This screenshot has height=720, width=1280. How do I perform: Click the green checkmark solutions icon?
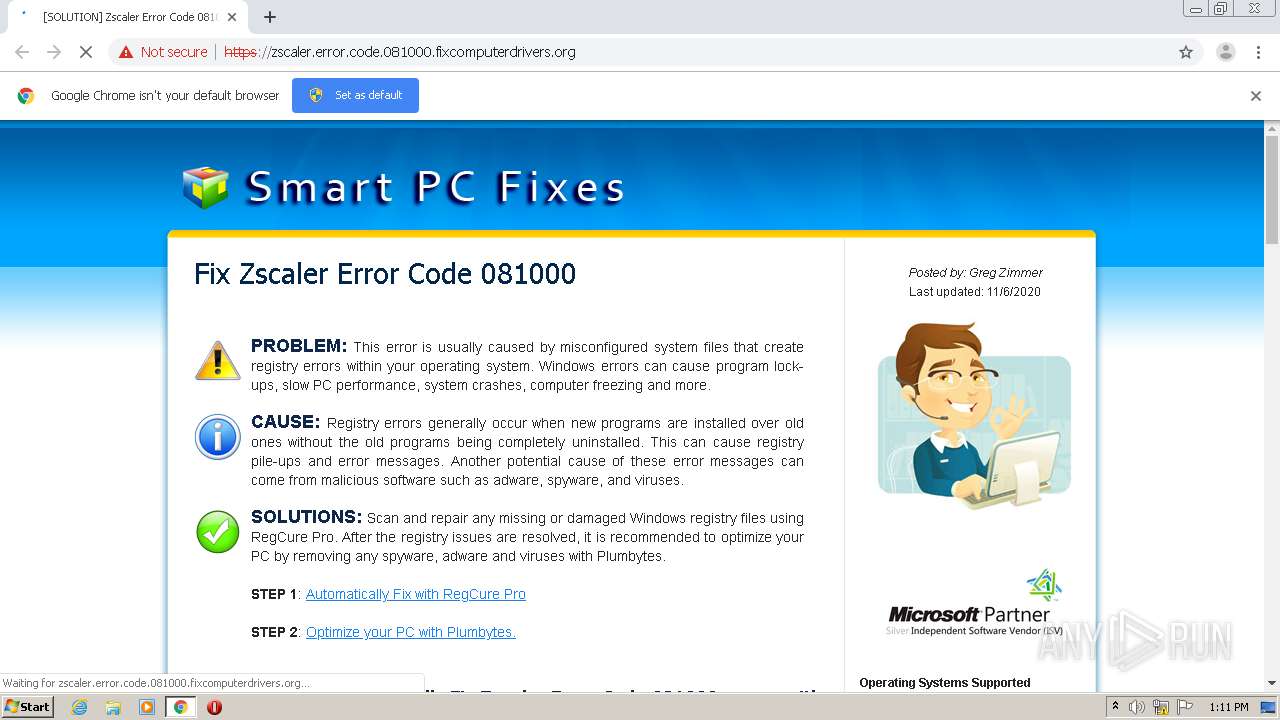coord(218,532)
